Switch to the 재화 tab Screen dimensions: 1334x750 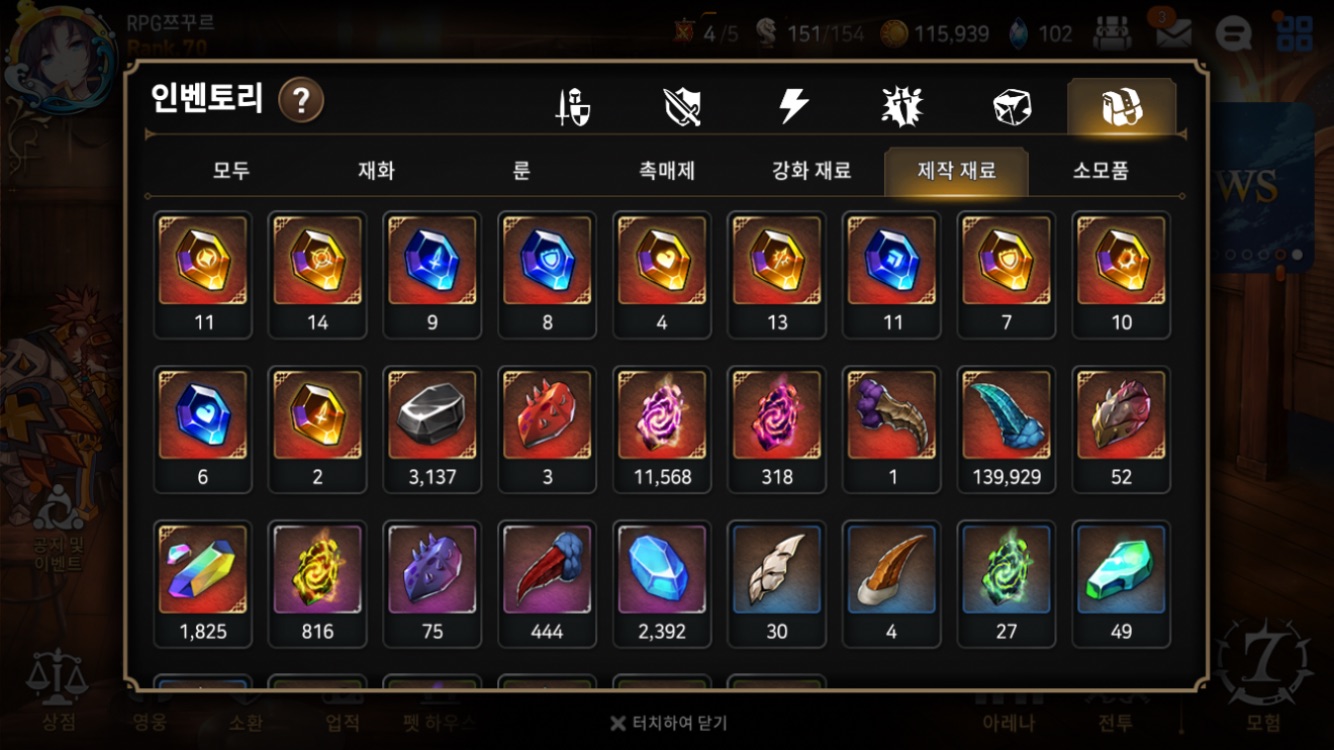[x=376, y=171]
